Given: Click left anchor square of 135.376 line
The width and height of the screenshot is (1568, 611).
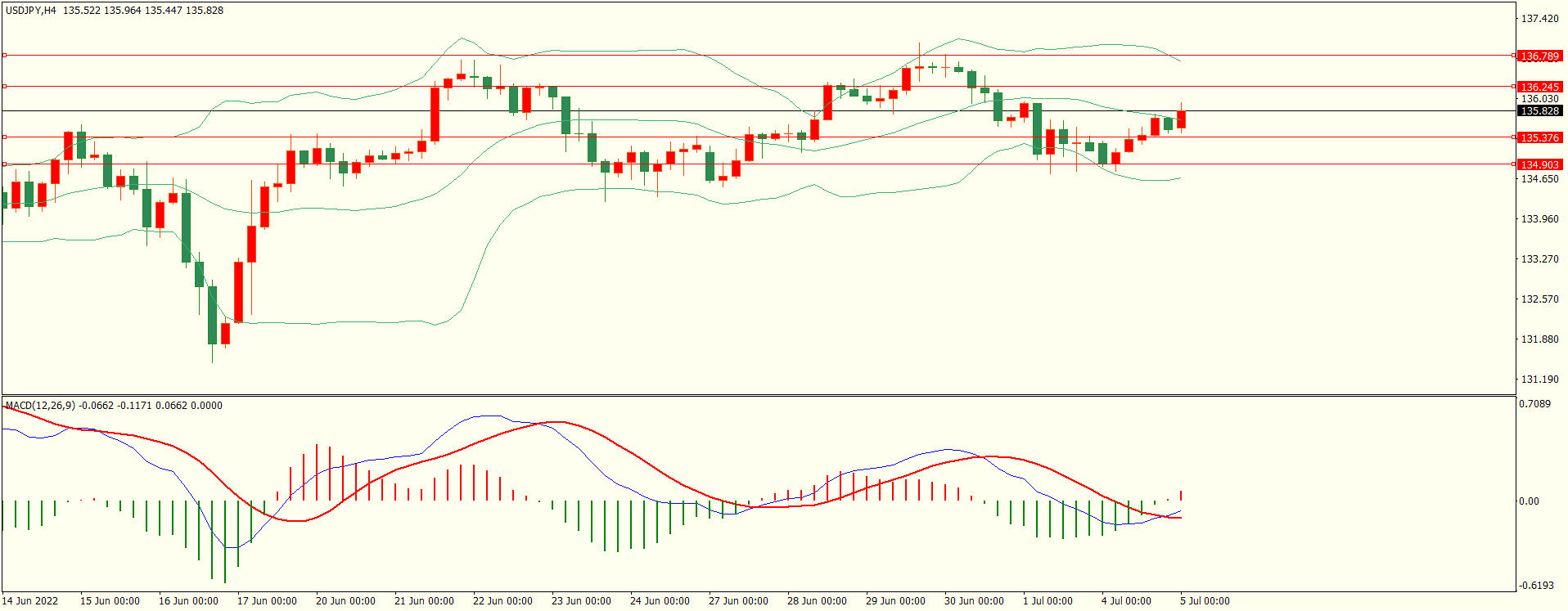Looking at the screenshot, I should point(4,137).
